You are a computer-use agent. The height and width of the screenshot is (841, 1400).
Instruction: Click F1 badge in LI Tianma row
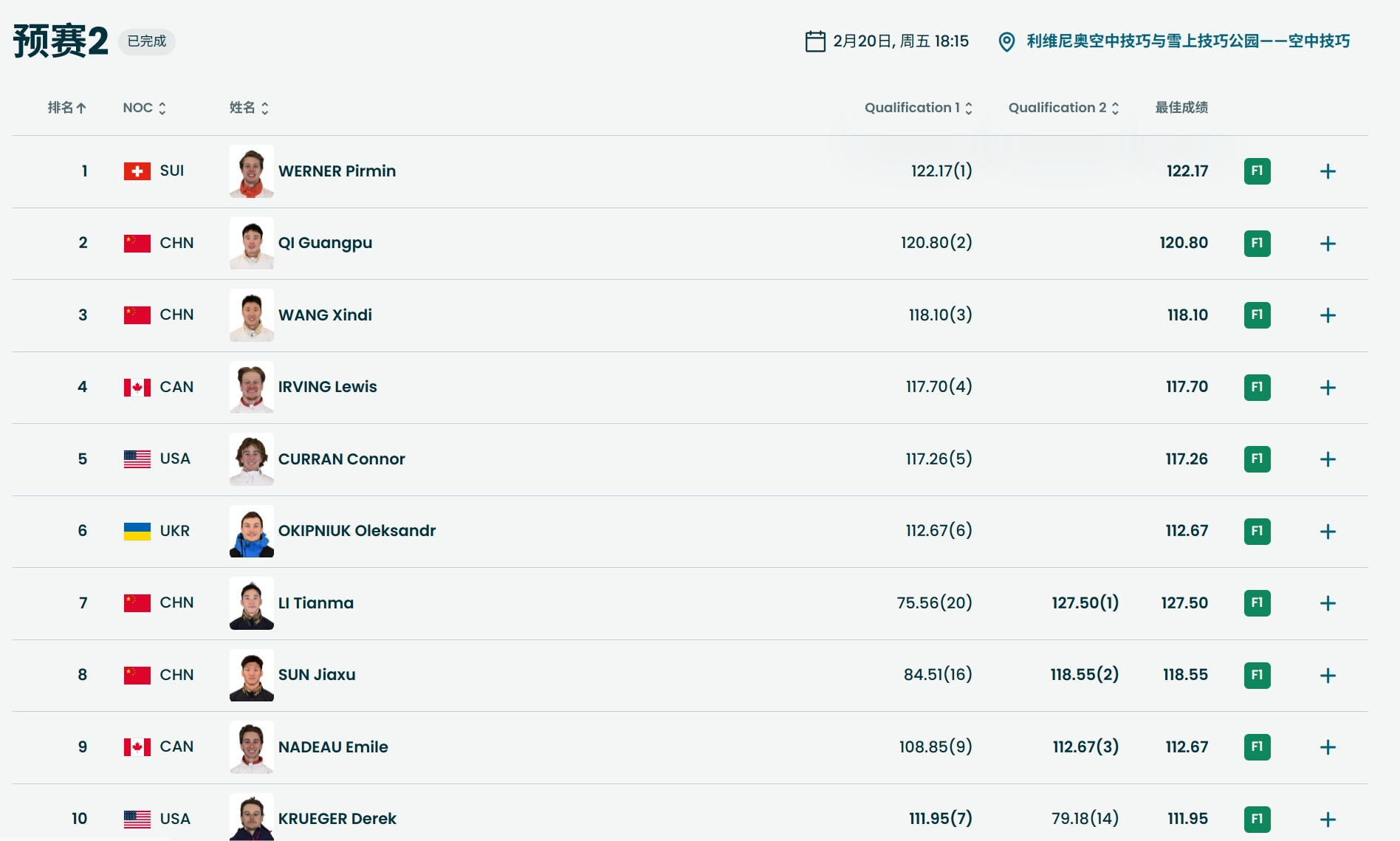point(1257,603)
